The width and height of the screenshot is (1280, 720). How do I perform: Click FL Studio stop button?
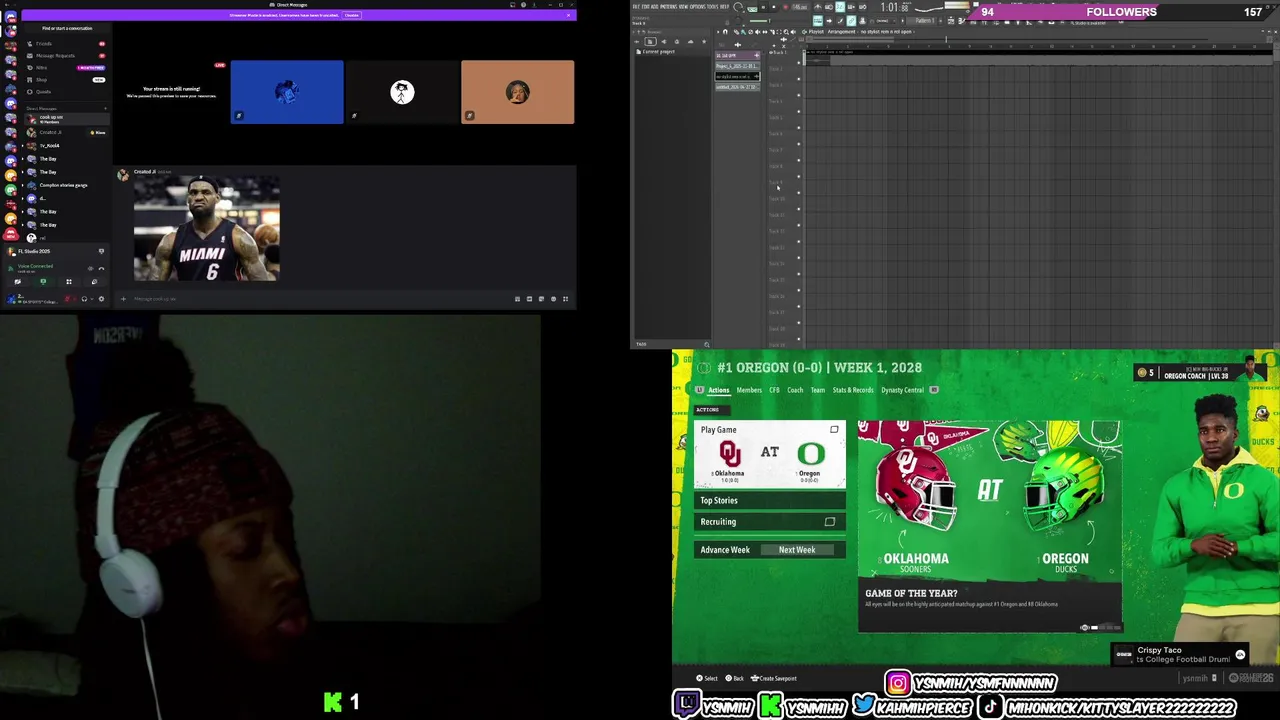774,8
